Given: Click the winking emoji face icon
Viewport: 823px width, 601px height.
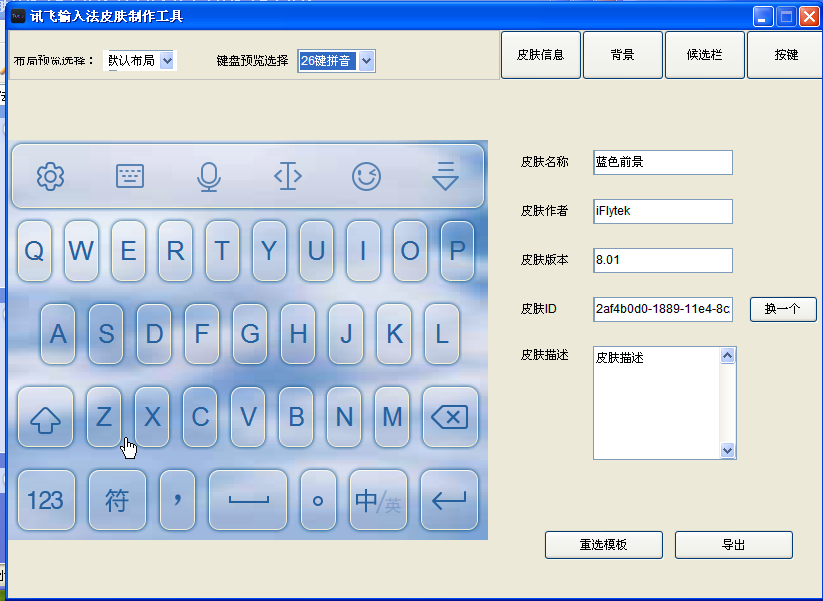Looking at the screenshot, I should coord(367,177).
